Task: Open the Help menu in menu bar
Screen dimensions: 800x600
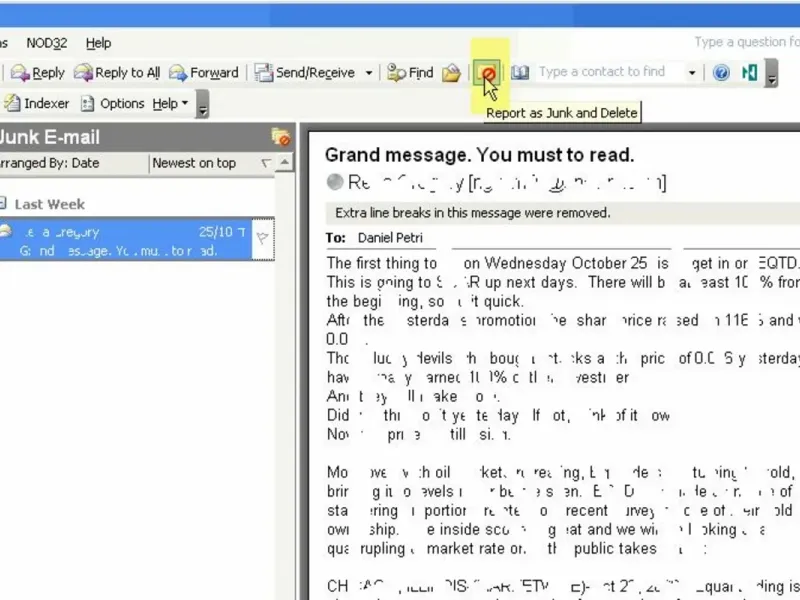Action: pos(98,43)
